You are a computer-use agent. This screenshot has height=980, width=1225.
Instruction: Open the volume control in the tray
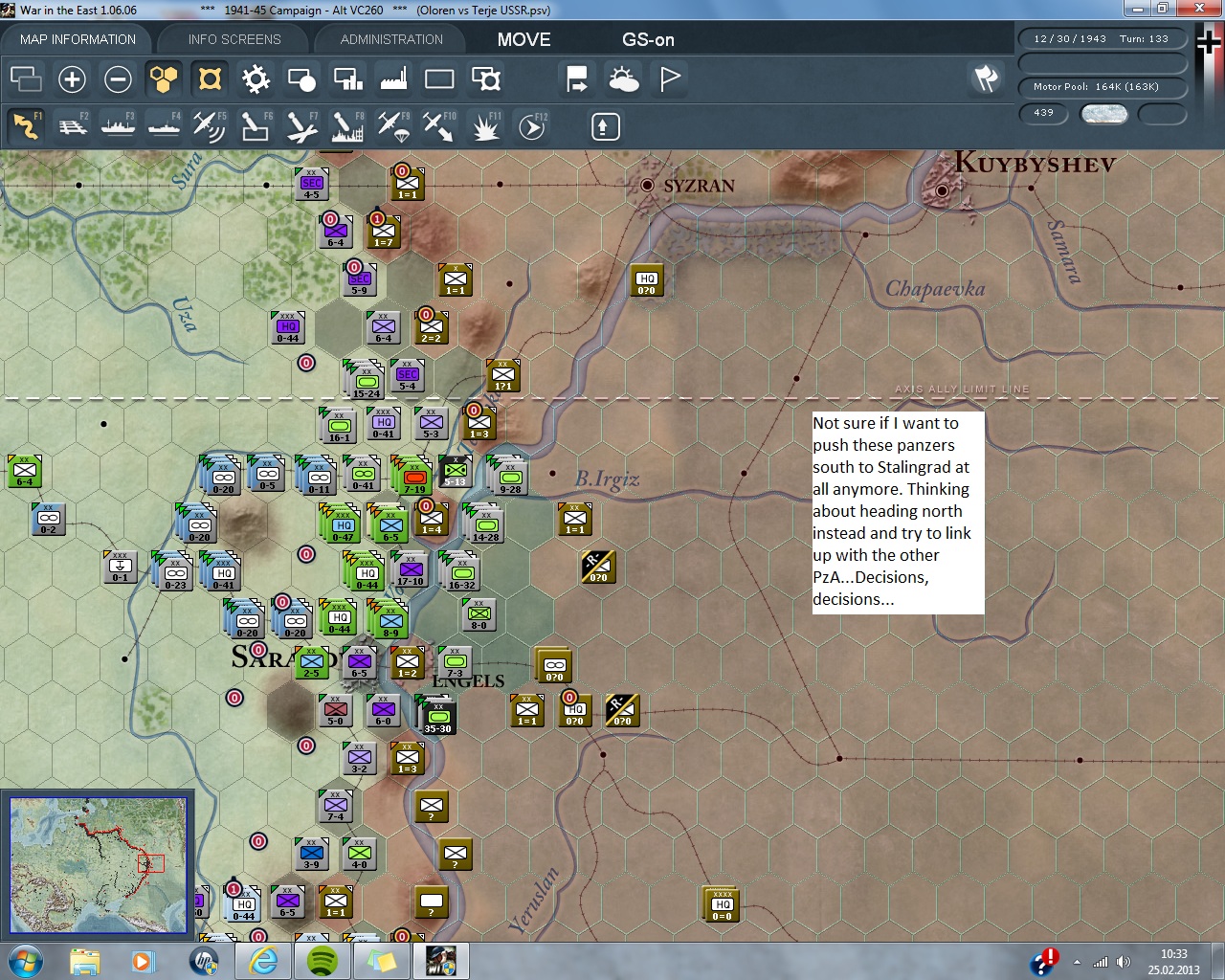1123,962
